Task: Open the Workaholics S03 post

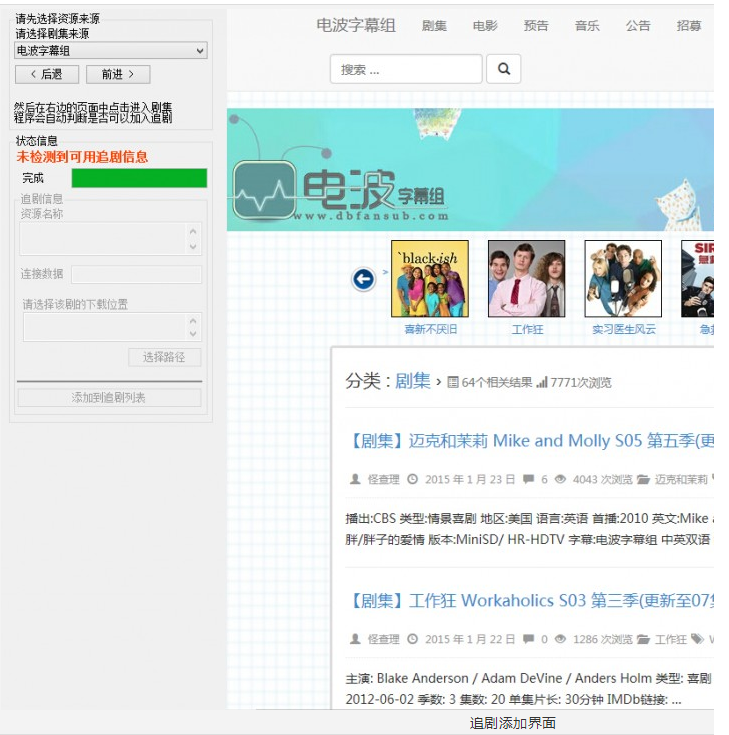Action: (532, 600)
